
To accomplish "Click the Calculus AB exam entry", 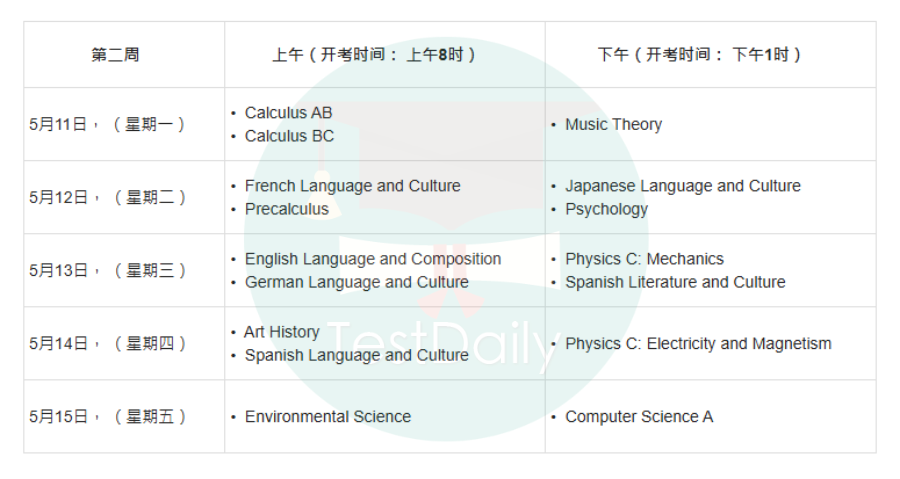I will point(288,113).
